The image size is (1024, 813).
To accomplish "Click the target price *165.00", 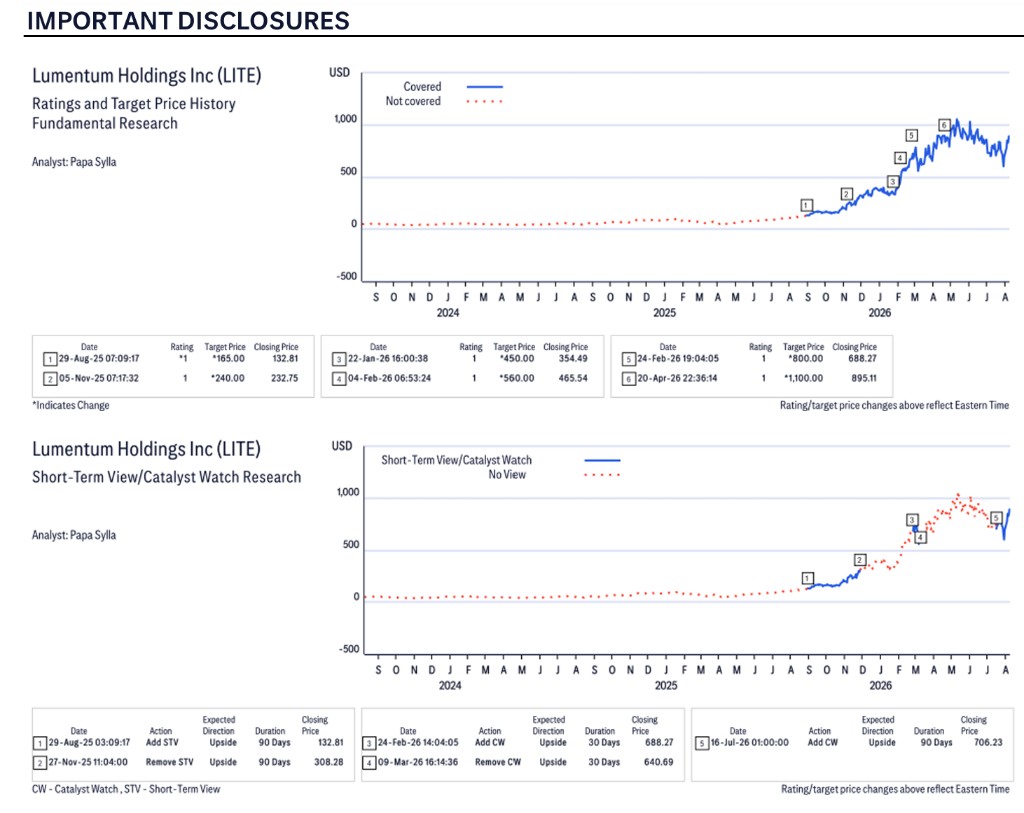I will (x=229, y=359).
